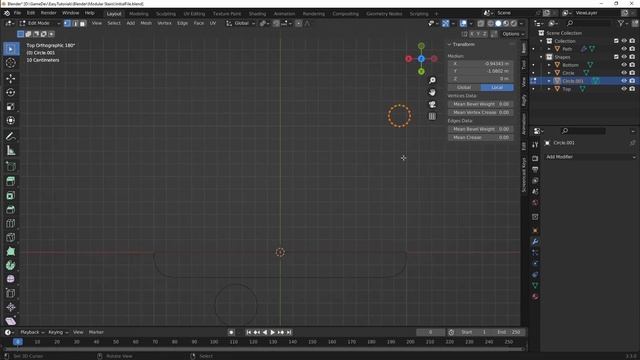Open the Vertex menu
This screenshot has height=360, width=640.
click(x=164, y=23)
